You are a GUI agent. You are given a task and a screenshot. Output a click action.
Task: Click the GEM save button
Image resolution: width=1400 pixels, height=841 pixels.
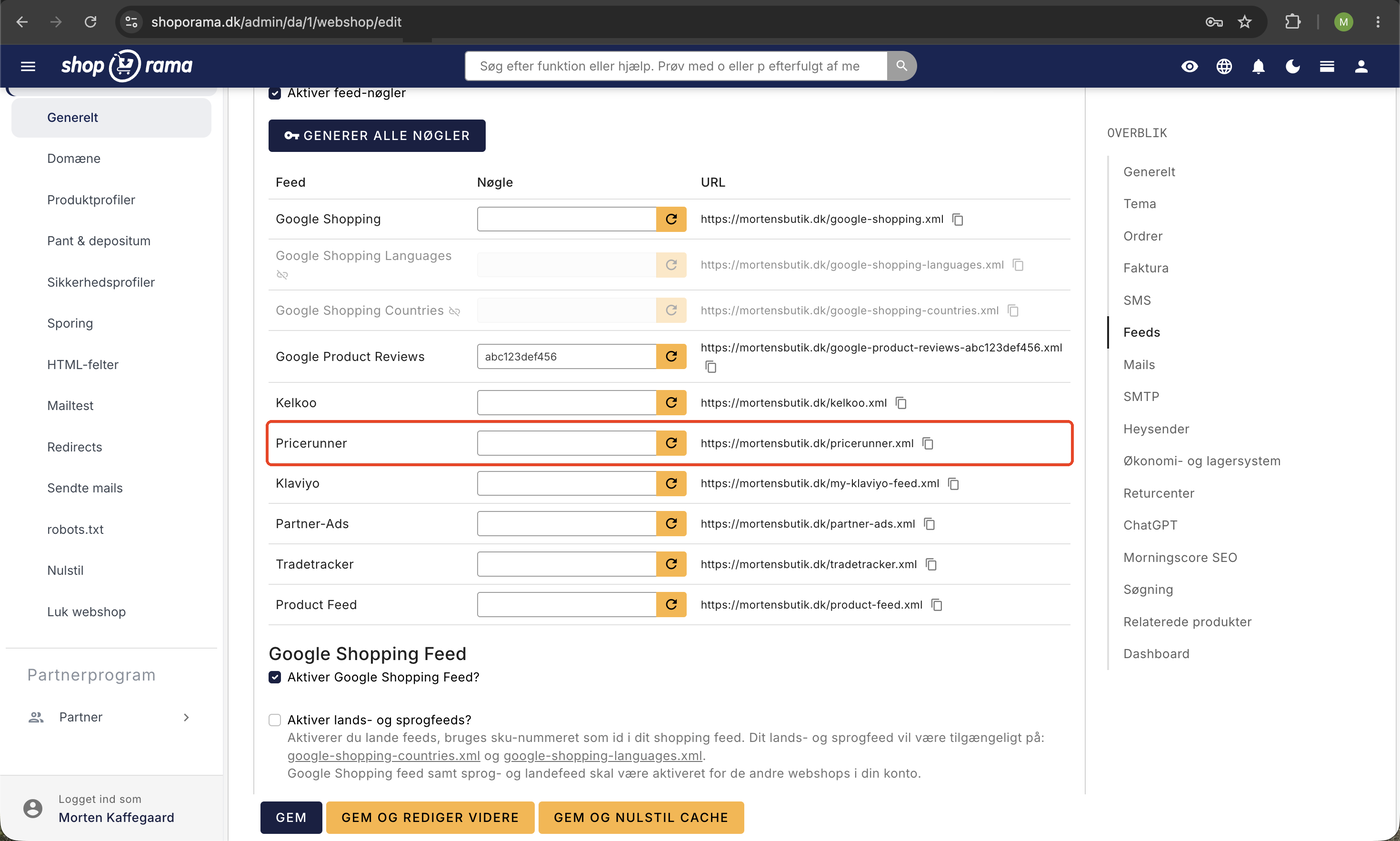(291, 817)
